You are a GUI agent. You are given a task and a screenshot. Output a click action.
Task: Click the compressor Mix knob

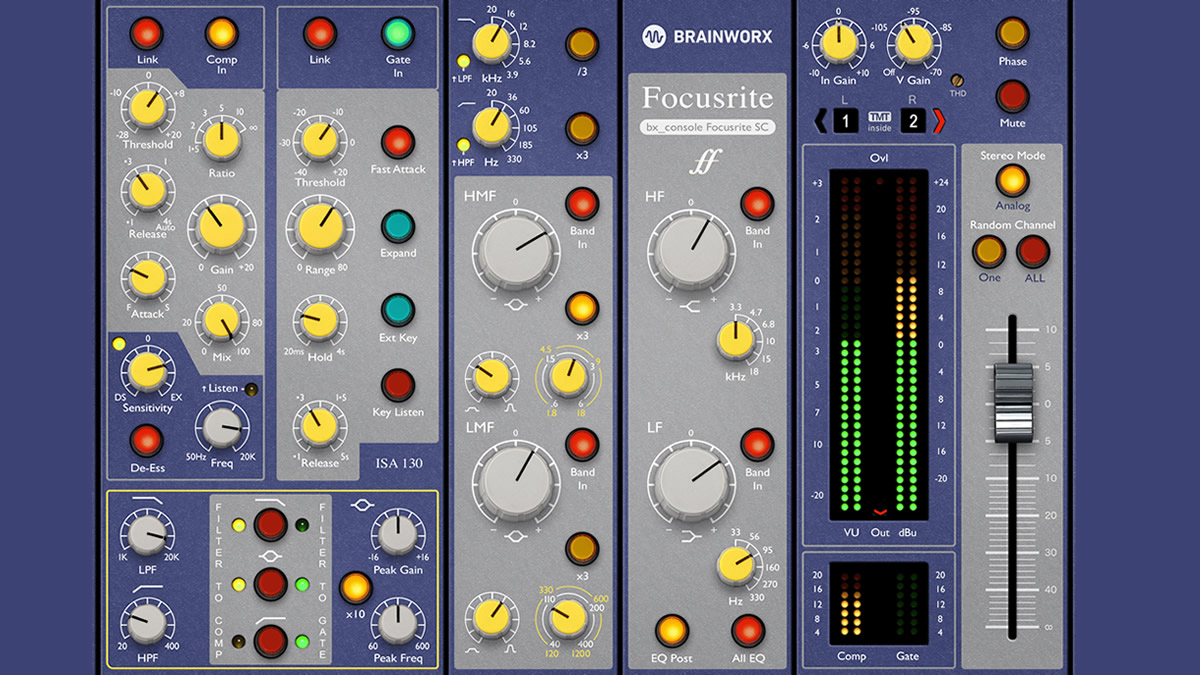pyautogui.click(x=220, y=320)
